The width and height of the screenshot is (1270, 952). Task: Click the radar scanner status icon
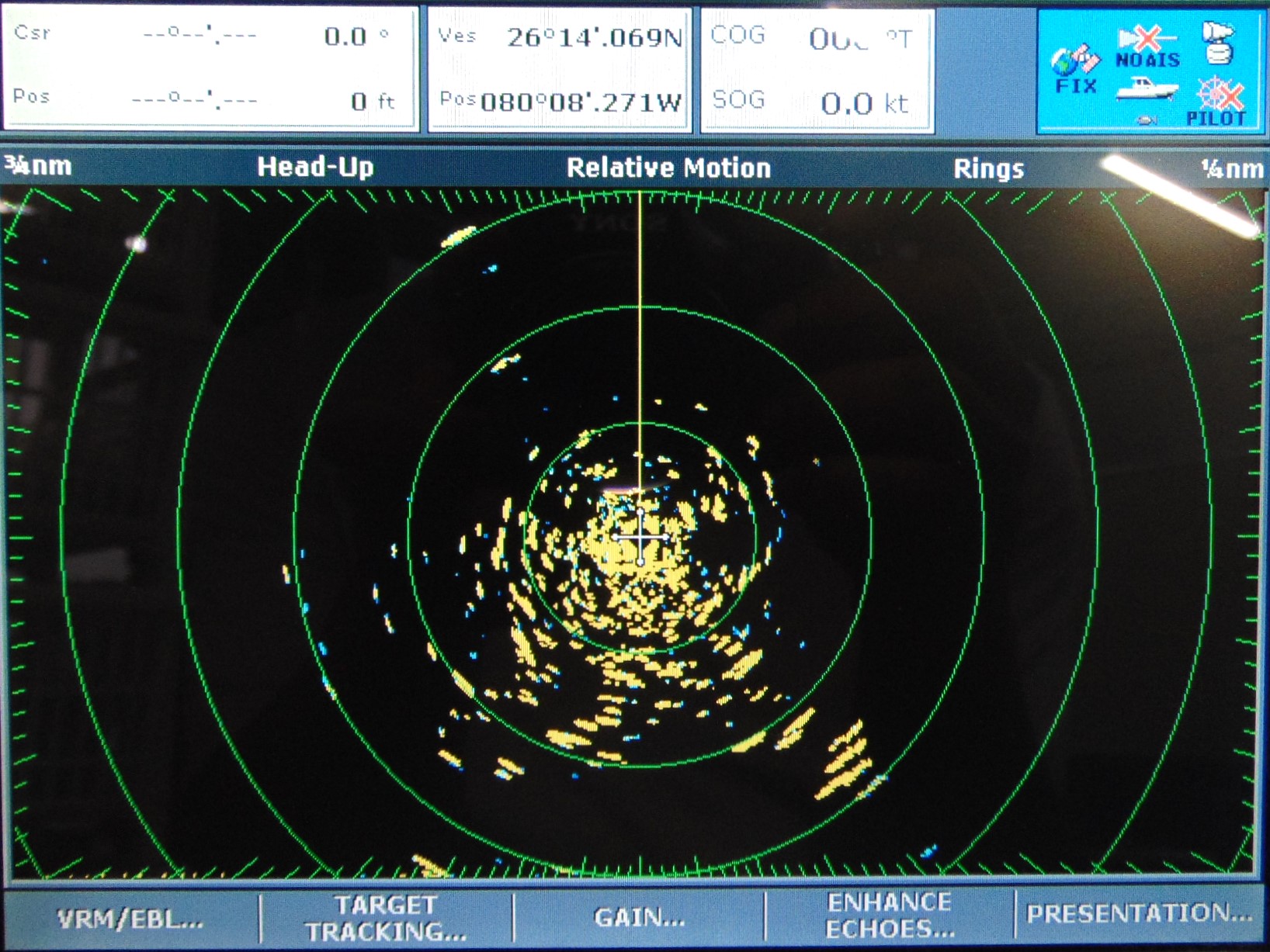(x=1217, y=43)
